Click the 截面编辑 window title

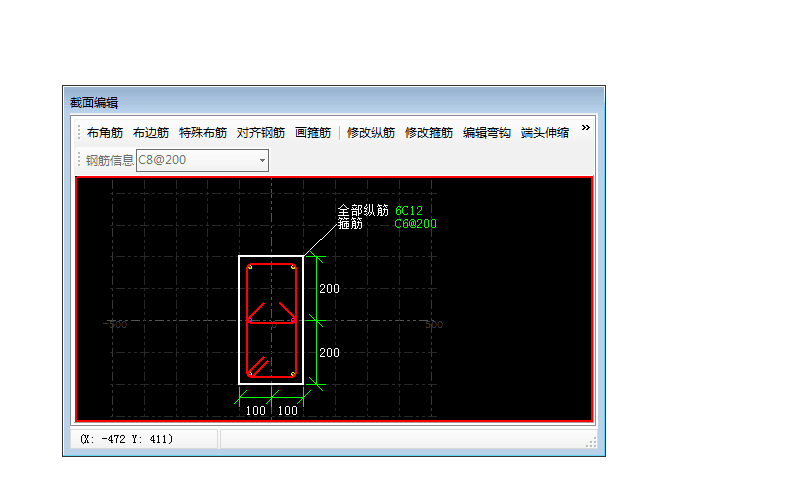94,103
